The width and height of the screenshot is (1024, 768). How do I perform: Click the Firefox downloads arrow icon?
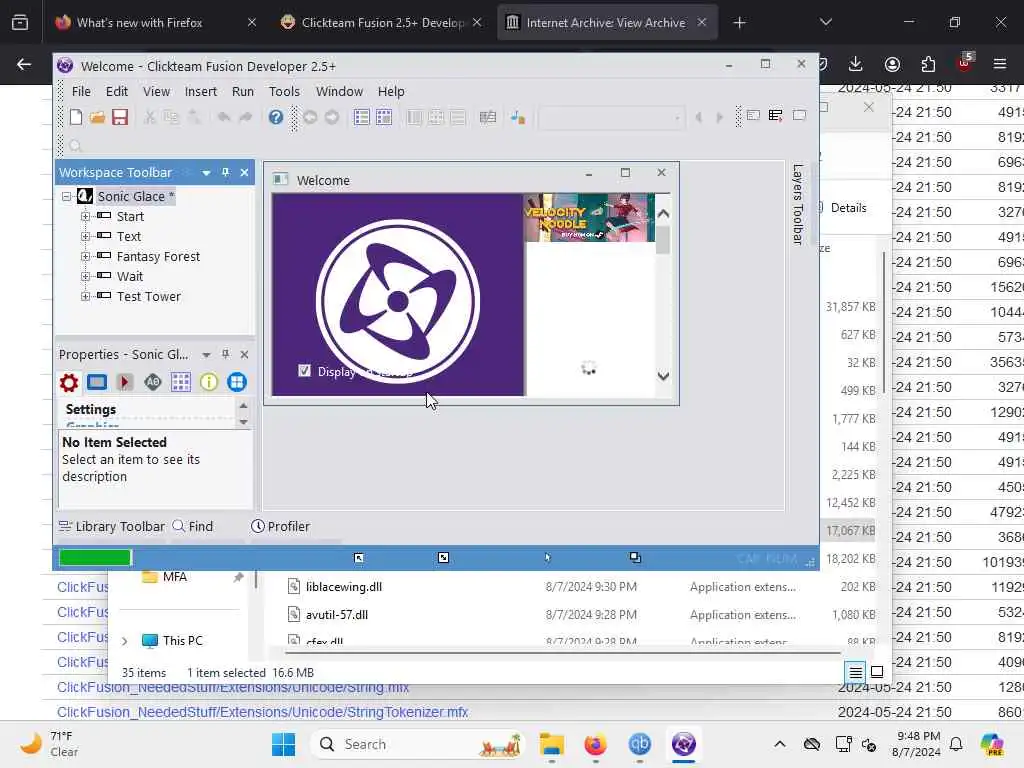tap(856, 64)
